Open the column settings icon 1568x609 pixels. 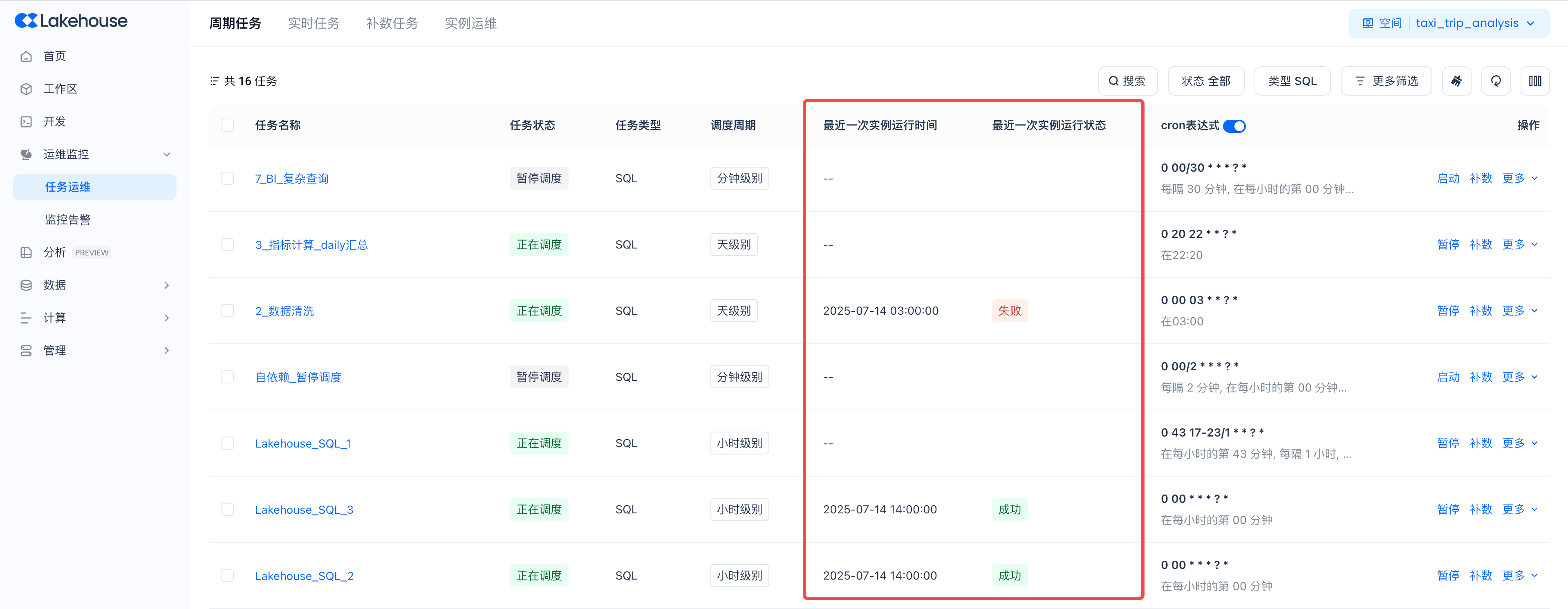[1534, 81]
